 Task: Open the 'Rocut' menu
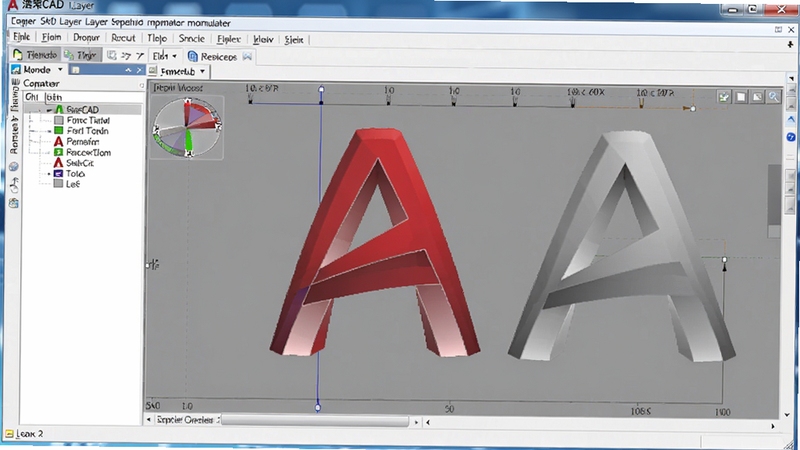coord(123,38)
